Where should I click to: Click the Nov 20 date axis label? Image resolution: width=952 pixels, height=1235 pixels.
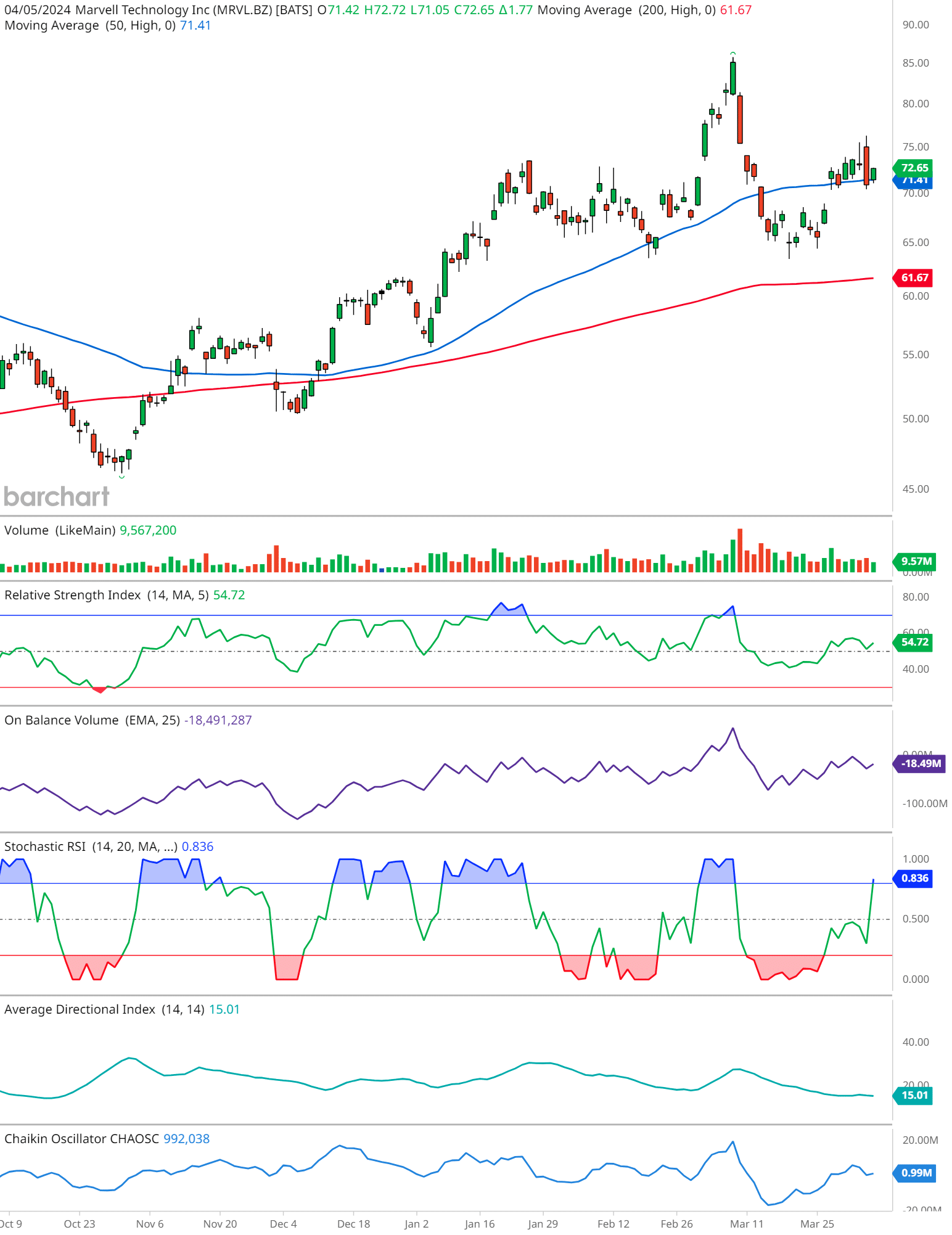(220, 1224)
